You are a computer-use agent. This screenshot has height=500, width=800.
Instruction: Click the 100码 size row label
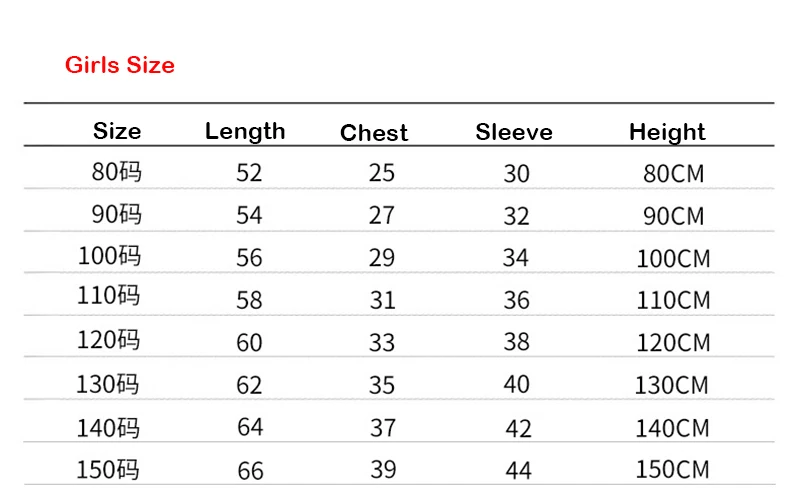(x=109, y=256)
